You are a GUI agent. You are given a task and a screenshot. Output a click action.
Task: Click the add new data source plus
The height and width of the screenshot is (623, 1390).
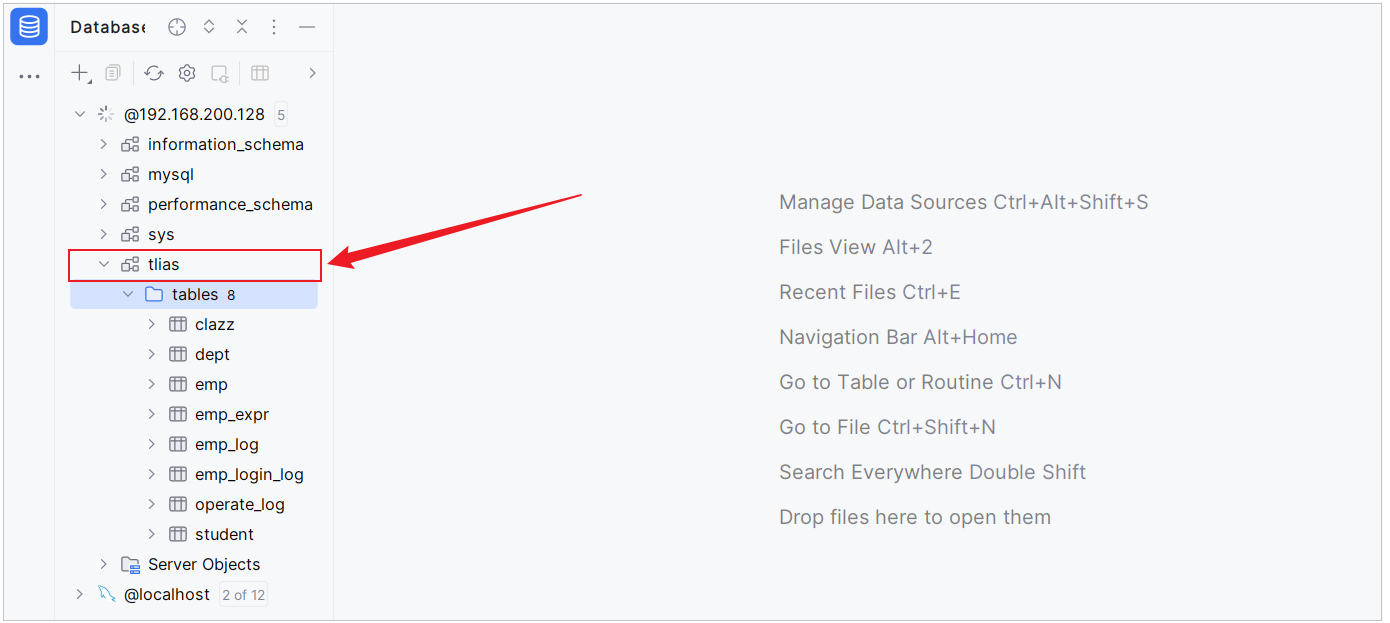tap(81, 73)
